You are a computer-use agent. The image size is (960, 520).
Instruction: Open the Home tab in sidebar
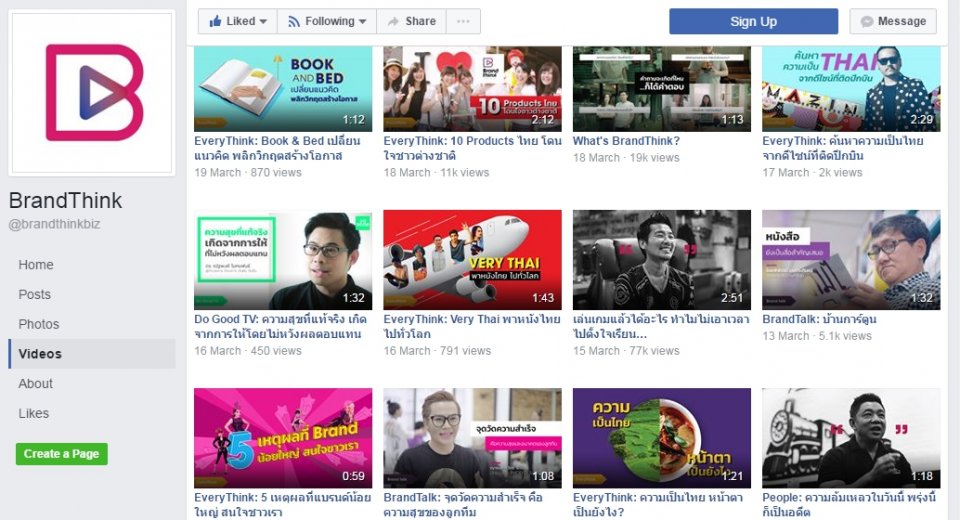pos(36,265)
